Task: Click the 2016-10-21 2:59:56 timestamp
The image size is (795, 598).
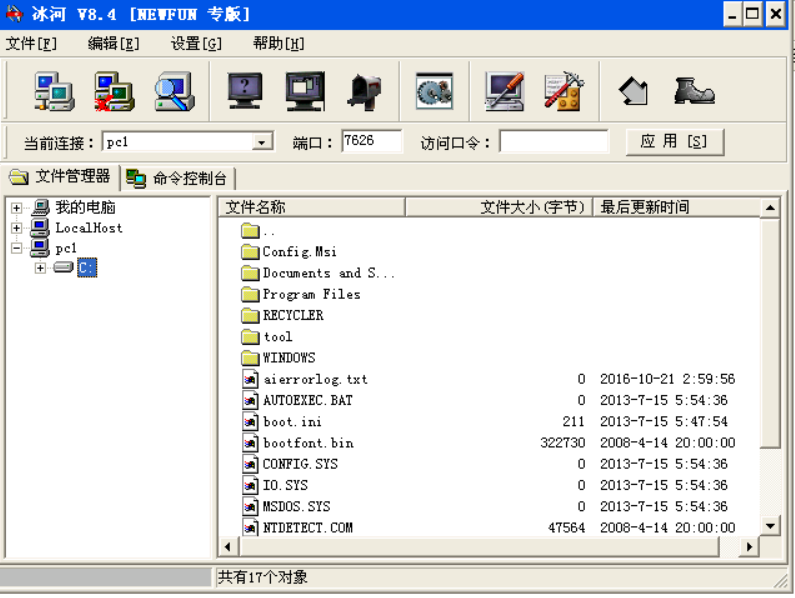Action: point(667,379)
